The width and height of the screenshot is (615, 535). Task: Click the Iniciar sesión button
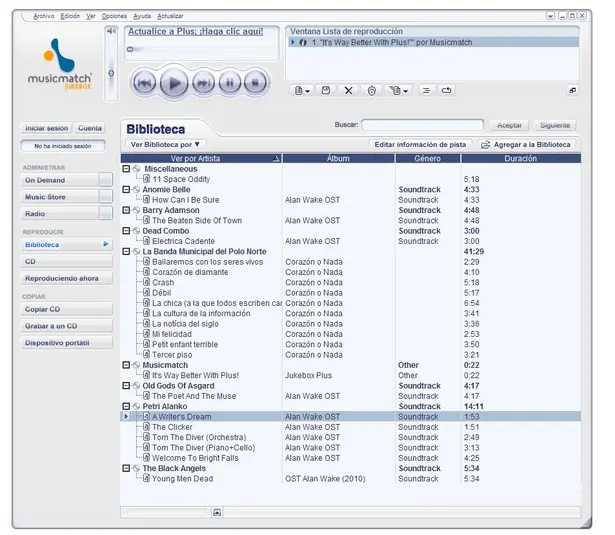(x=47, y=128)
